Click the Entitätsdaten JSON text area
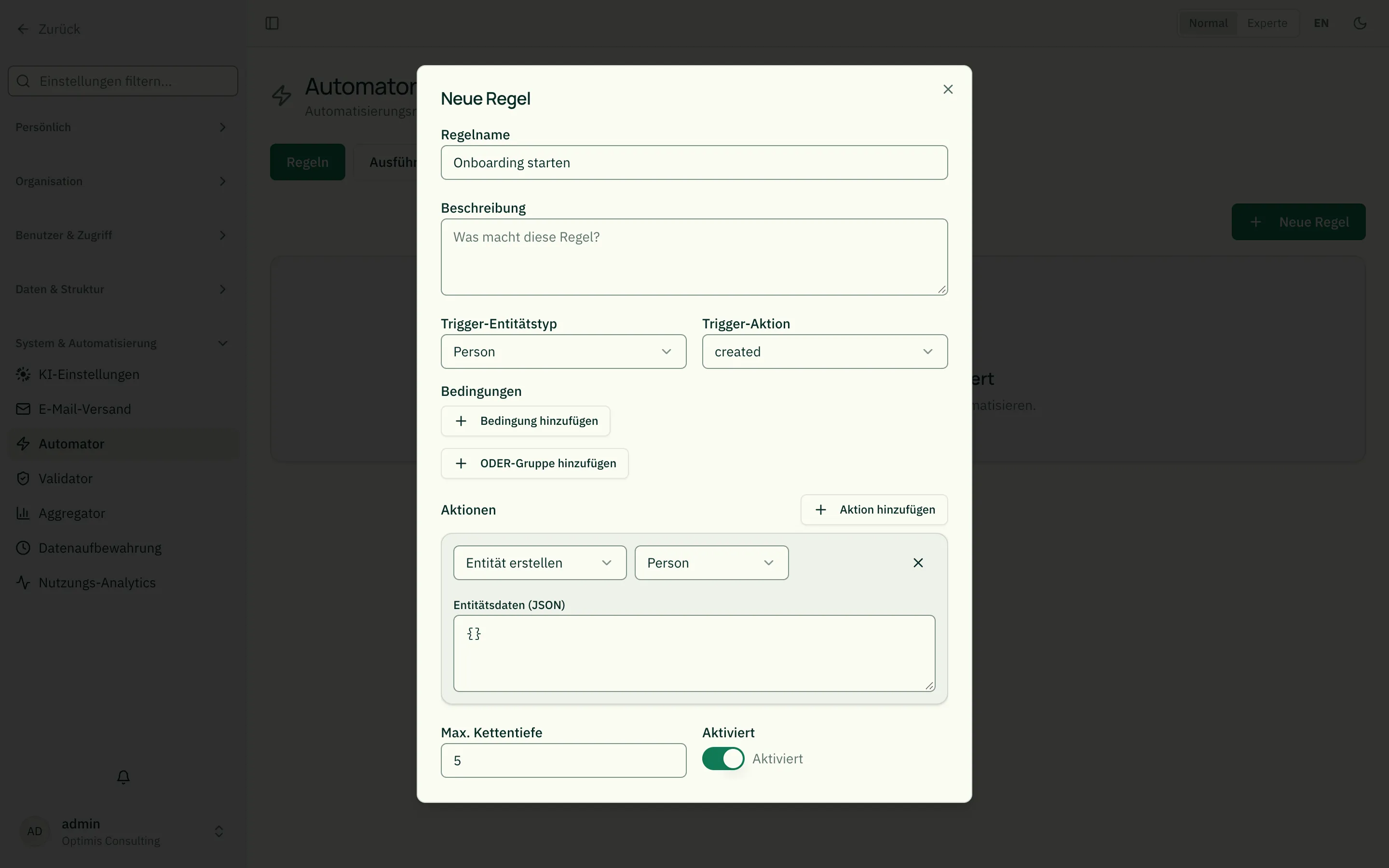Screen dimensions: 1389x868 coord(694,653)
